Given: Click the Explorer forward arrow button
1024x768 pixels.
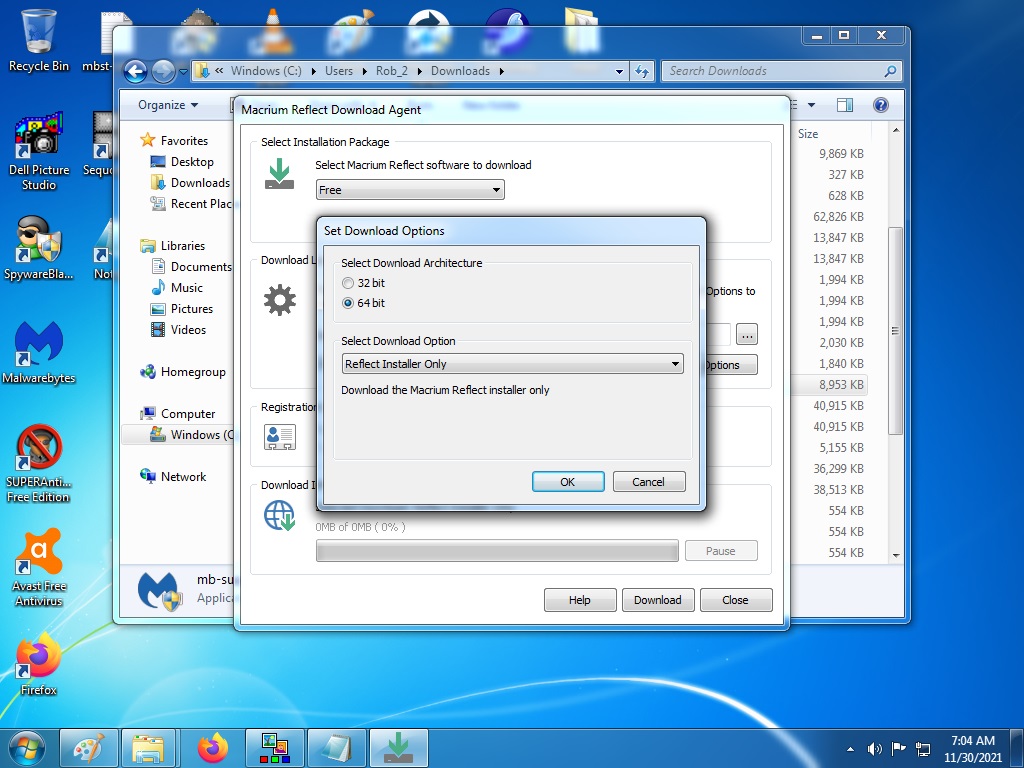Looking at the screenshot, I should (x=163, y=71).
